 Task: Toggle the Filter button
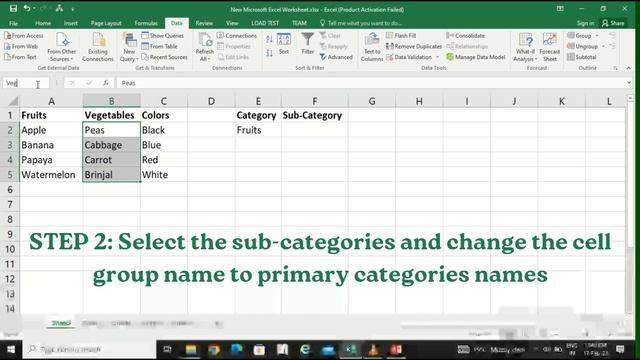(x=307, y=44)
